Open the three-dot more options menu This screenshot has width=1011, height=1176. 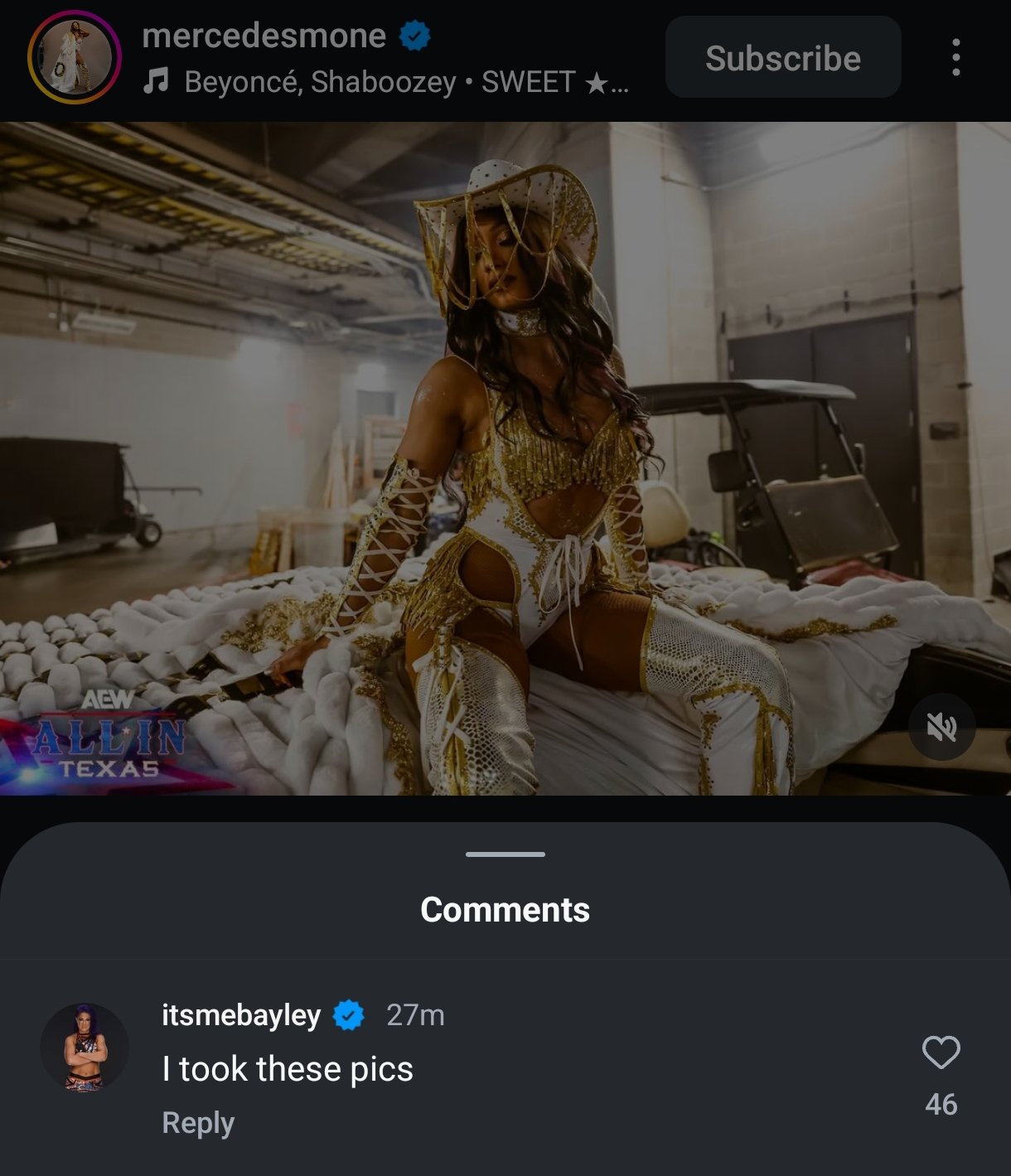pyautogui.click(x=956, y=57)
